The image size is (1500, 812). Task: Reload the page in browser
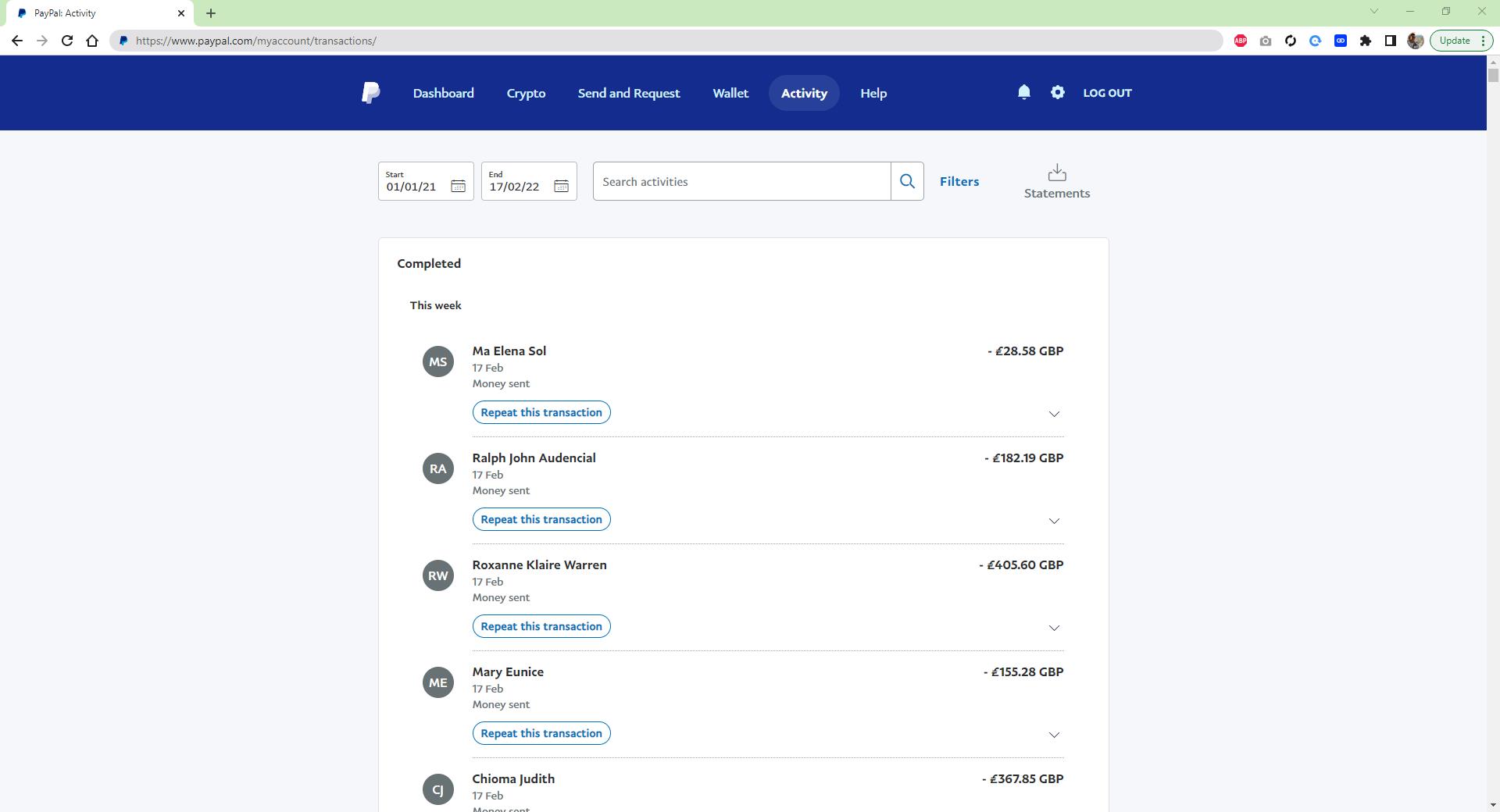tap(67, 41)
